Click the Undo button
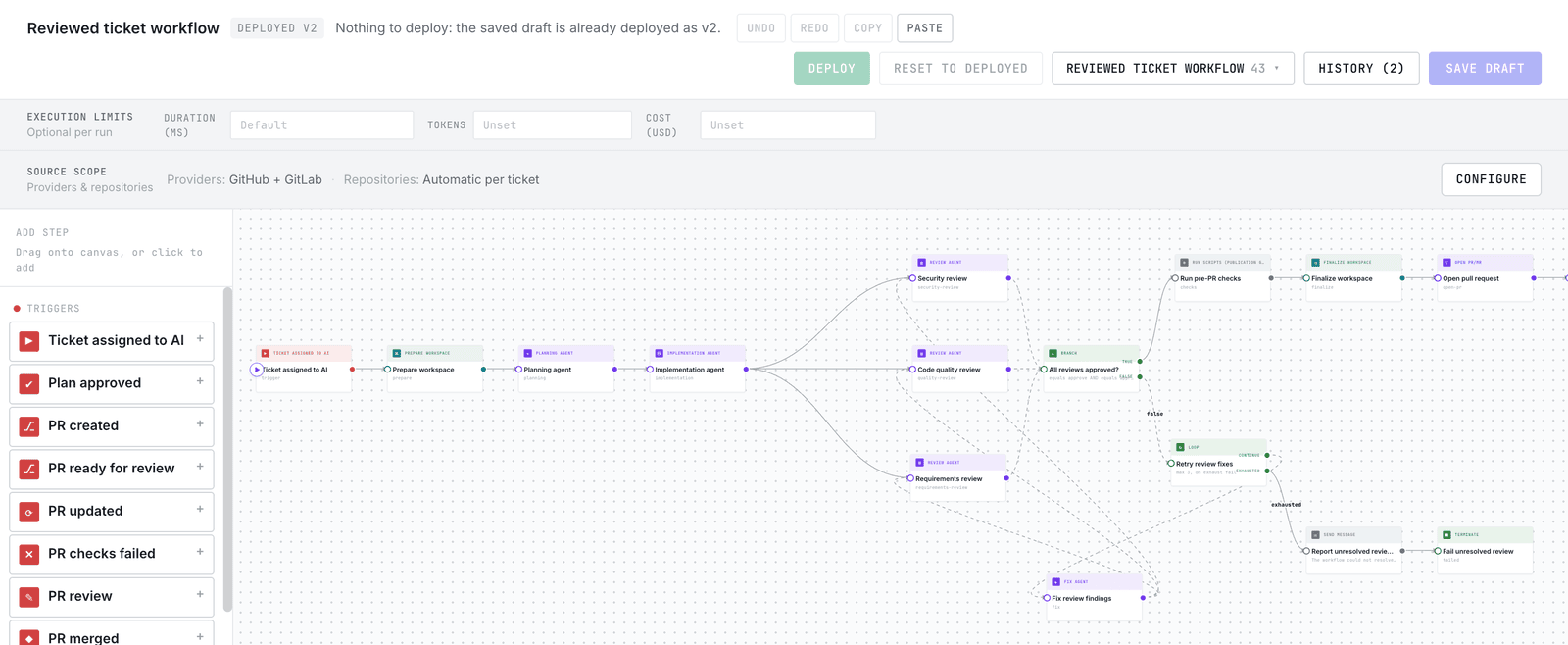 click(760, 28)
